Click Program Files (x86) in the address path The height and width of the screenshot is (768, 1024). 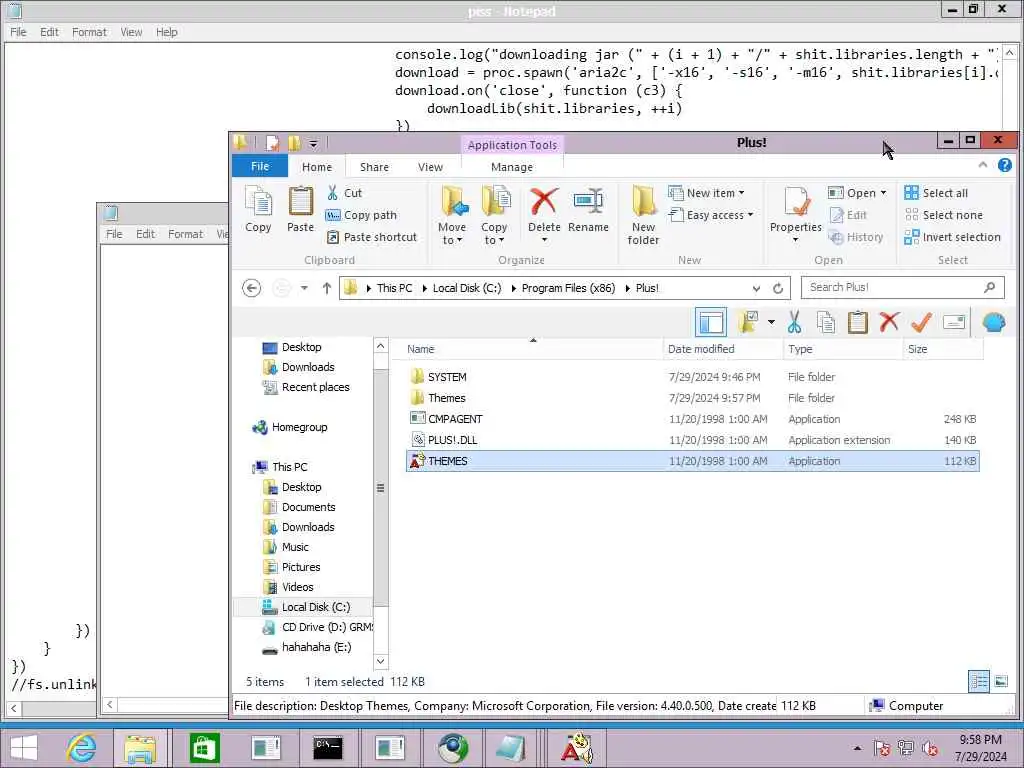click(x=568, y=288)
